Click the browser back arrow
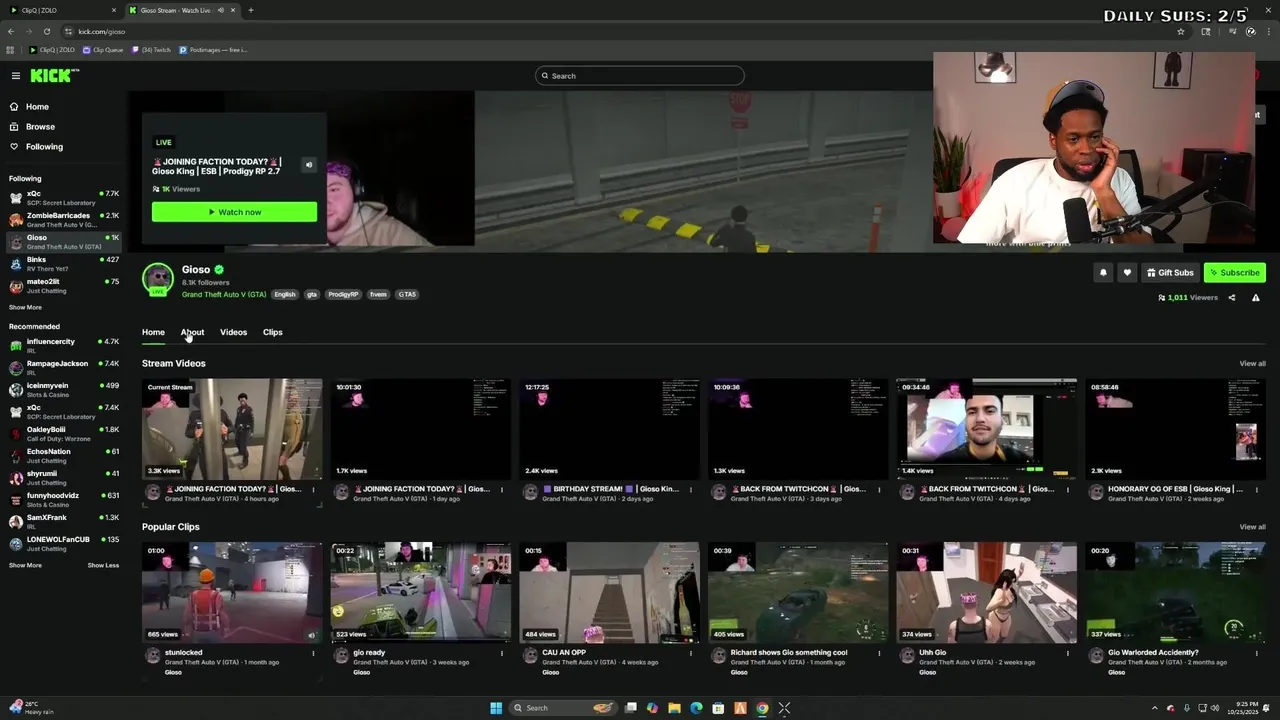 point(11,31)
